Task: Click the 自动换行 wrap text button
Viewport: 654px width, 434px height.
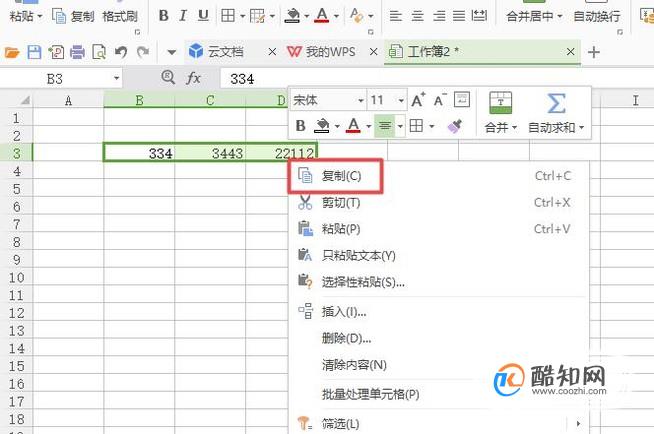Action: pos(597,16)
